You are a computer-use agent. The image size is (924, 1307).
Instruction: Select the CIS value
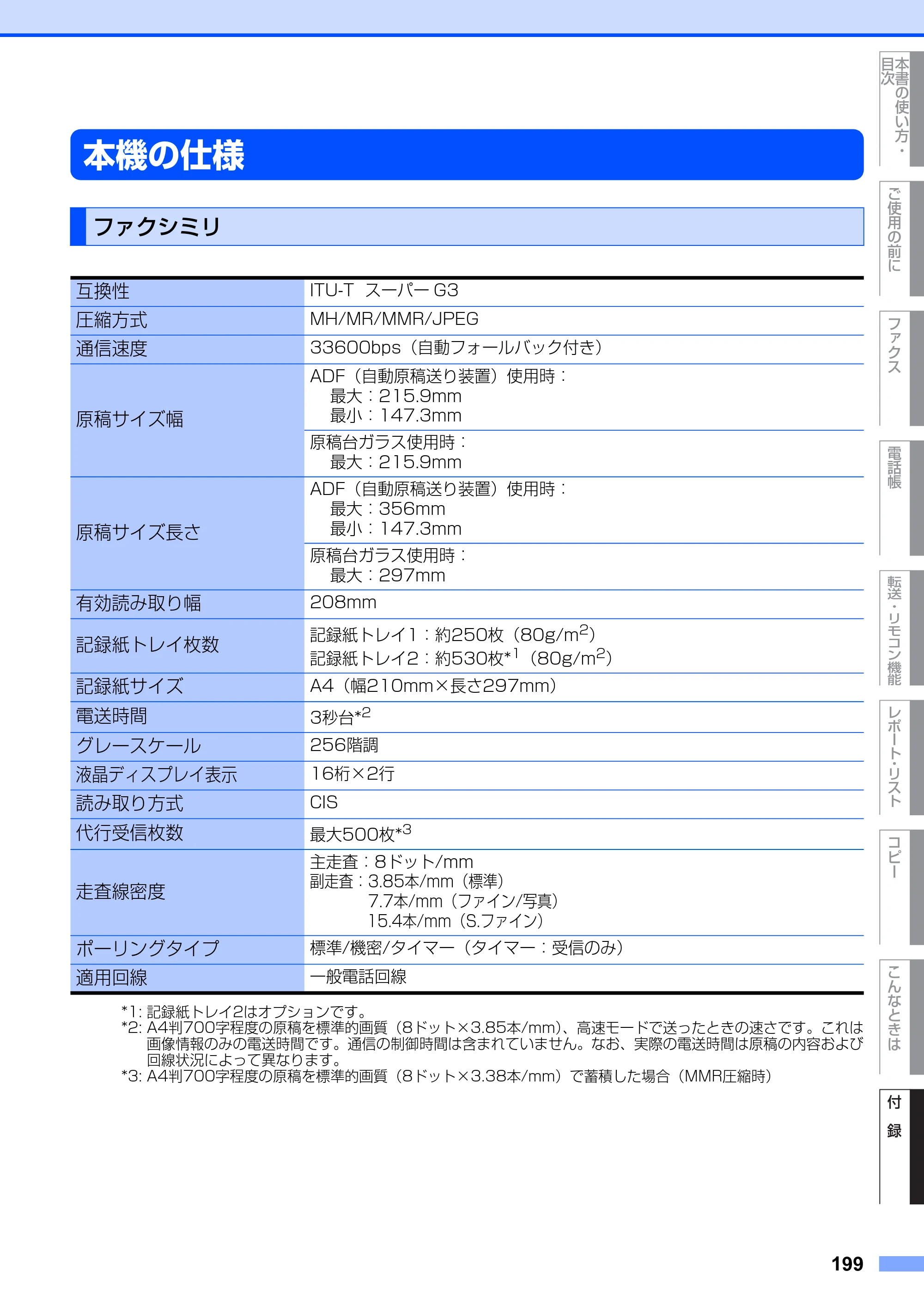coord(324,803)
